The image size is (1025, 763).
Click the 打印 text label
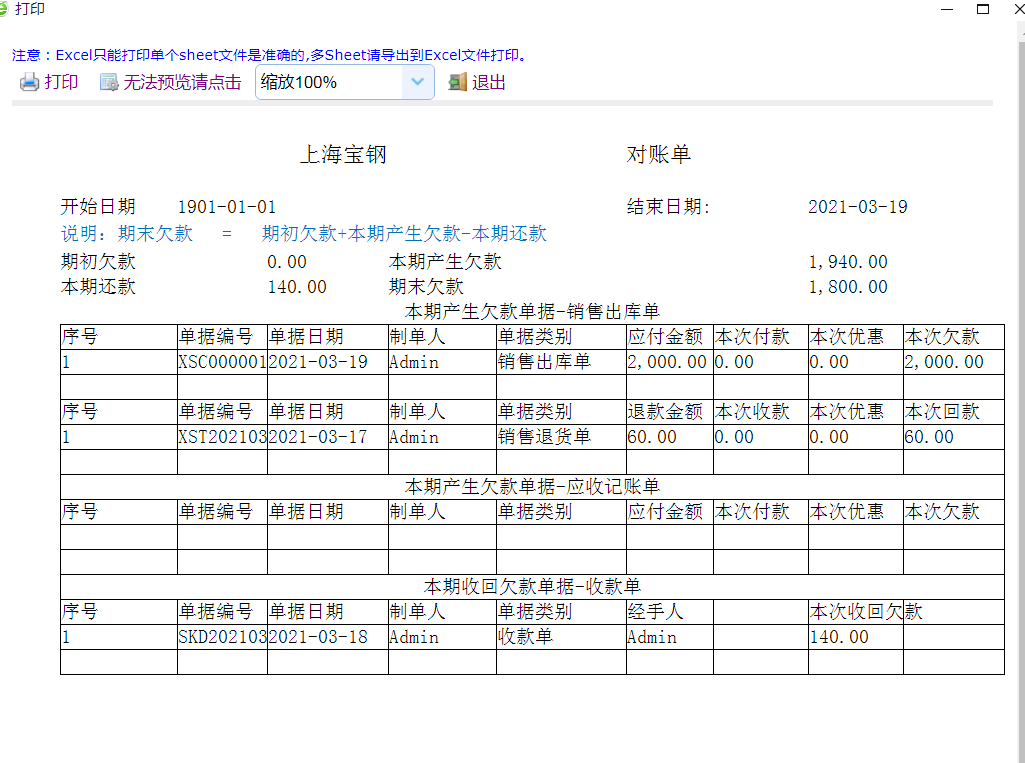(x=61, y=83)
